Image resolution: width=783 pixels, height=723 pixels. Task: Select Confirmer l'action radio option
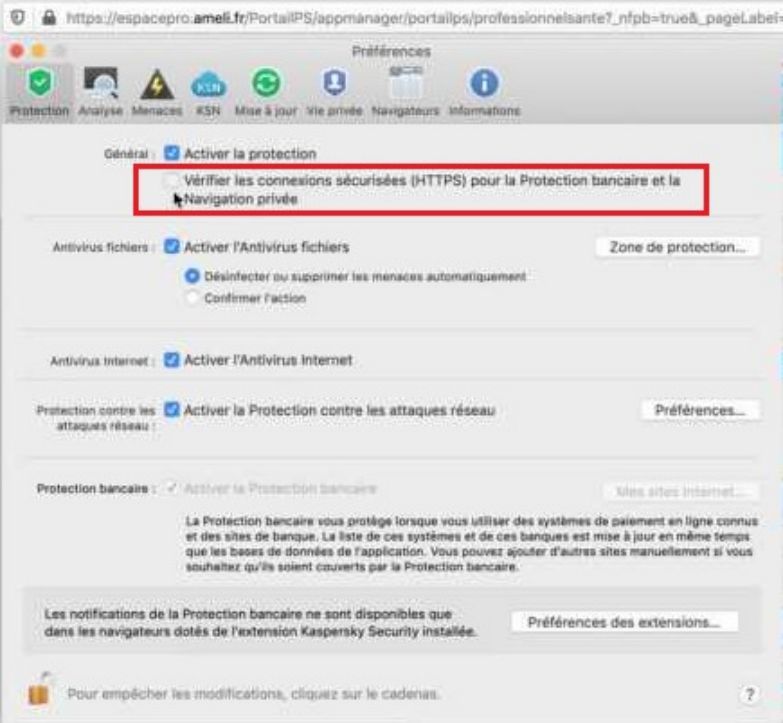tap(192, 298)
